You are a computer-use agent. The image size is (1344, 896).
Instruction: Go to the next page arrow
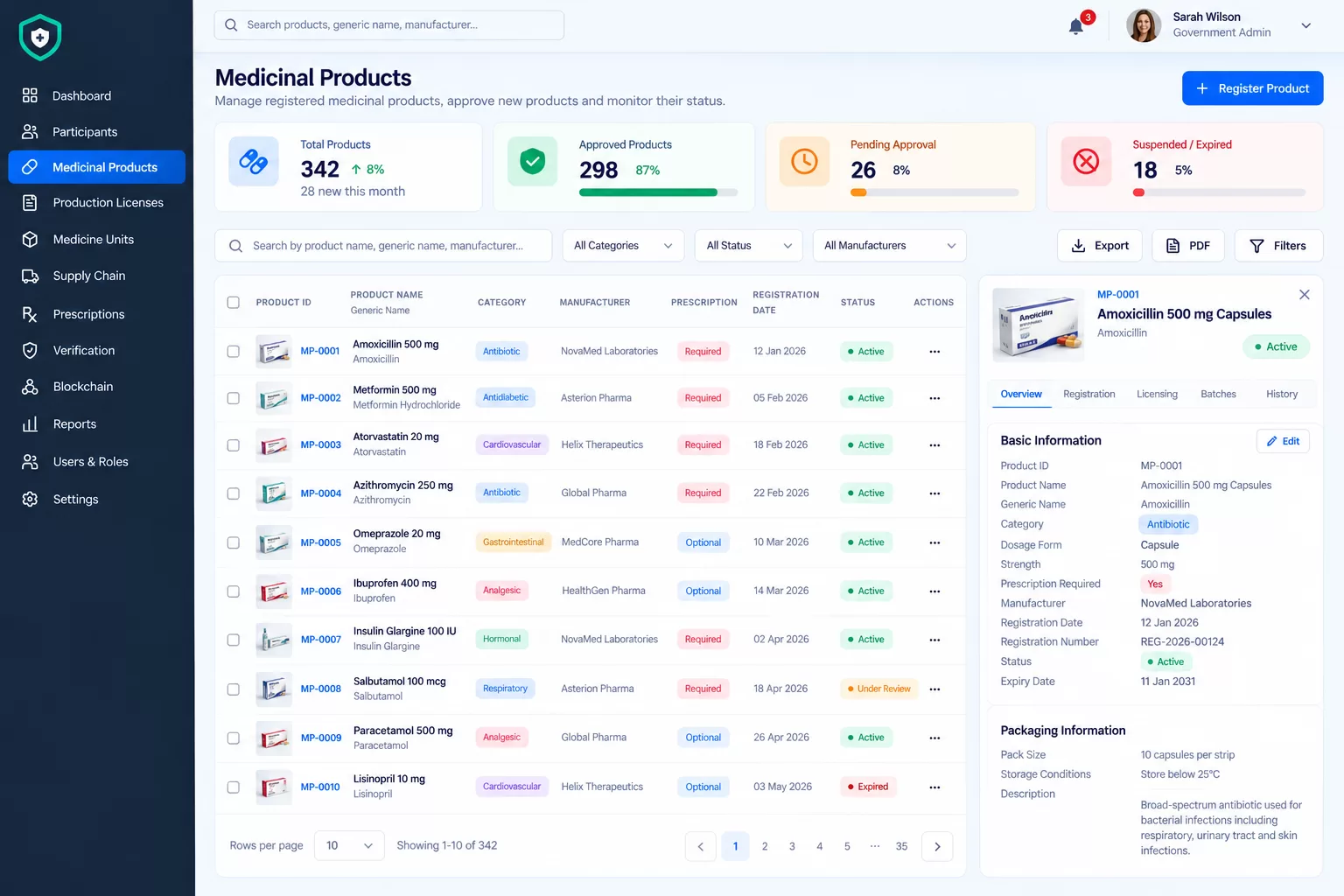pyautogui.click(x=937, y=846)
